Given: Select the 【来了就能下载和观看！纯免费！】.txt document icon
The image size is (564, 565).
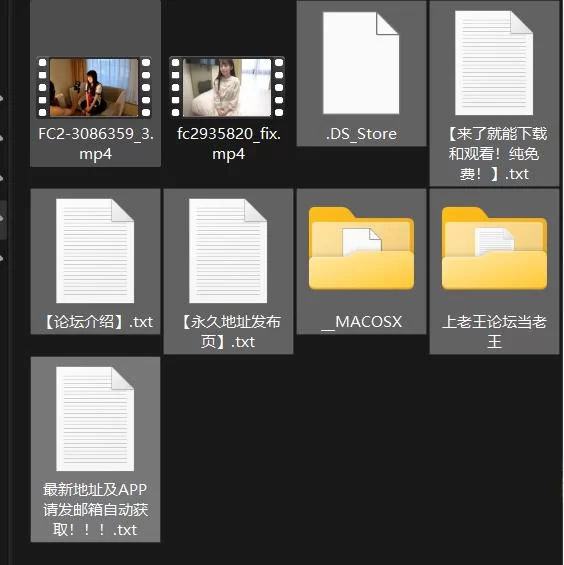Looking at the screenshot, I should click(494, 63).
